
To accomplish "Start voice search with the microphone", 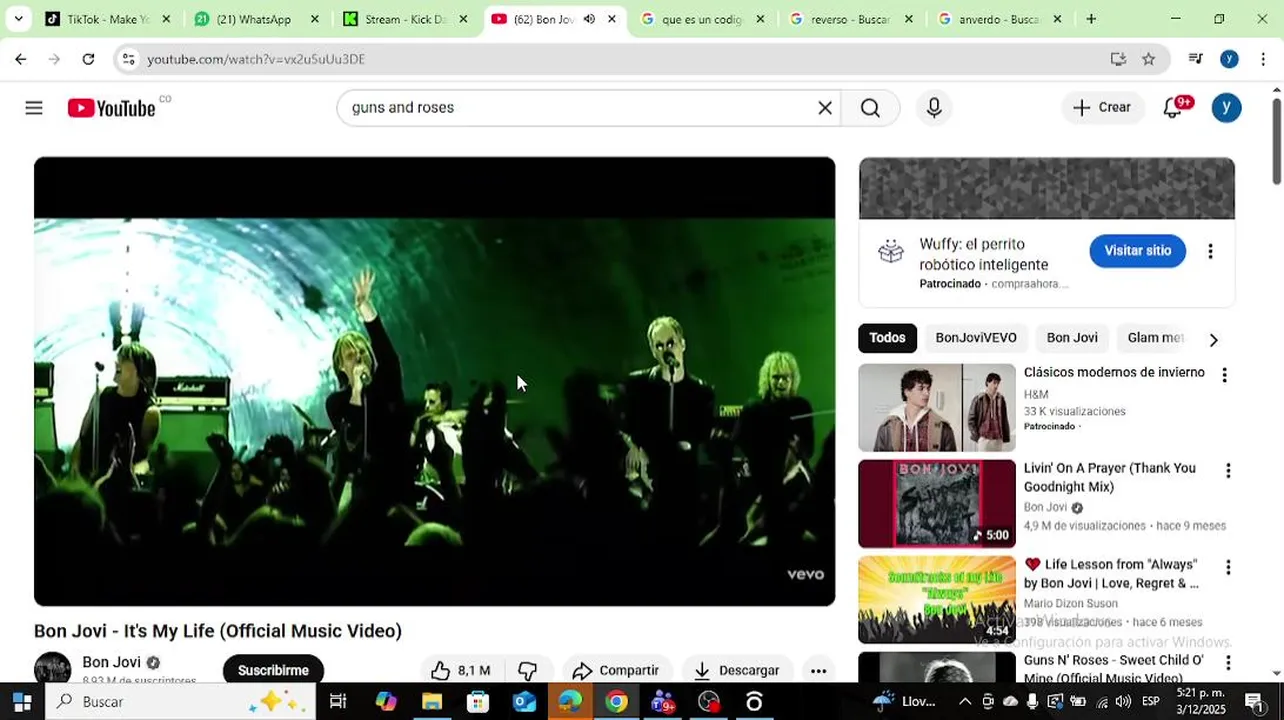I will 934,108.
